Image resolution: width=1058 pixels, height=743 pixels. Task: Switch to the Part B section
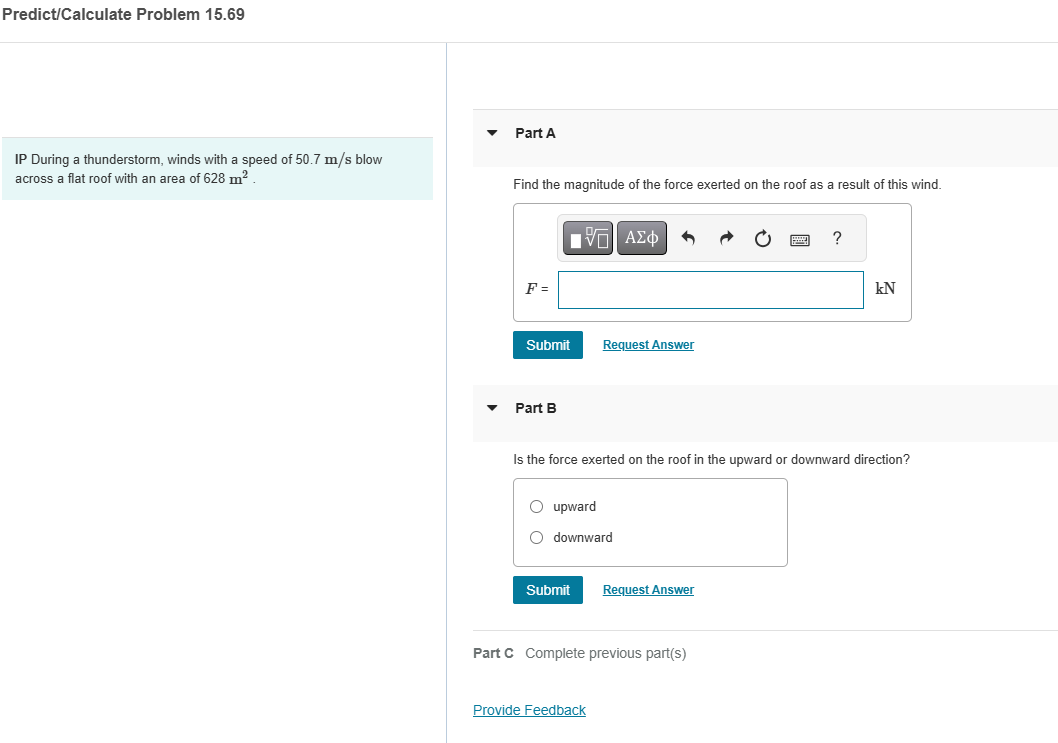click(536, 407)
